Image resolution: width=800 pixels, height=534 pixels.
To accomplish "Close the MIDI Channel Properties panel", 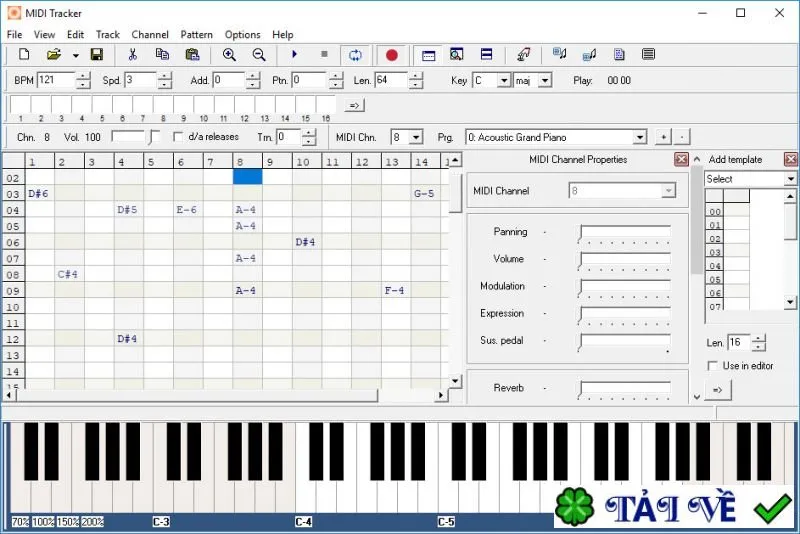I will [x=681, y=160].
